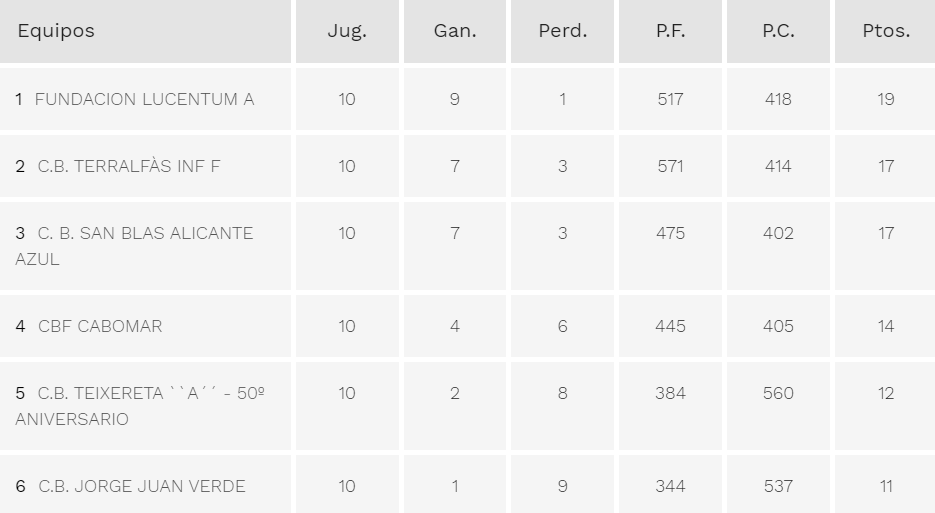Select the Perd. column header
The image size is (935, 513).
pyautogui.click(x=562, y=31)
